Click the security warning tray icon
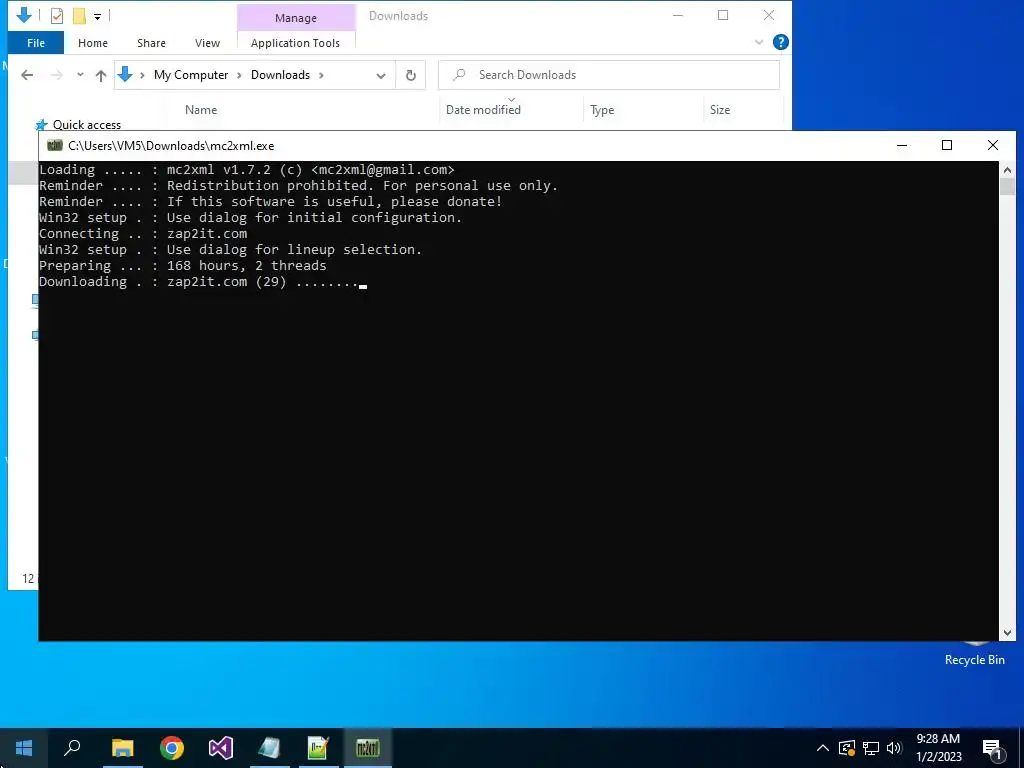The height and width of the screenshot is (768, 1024). [847, 748]
